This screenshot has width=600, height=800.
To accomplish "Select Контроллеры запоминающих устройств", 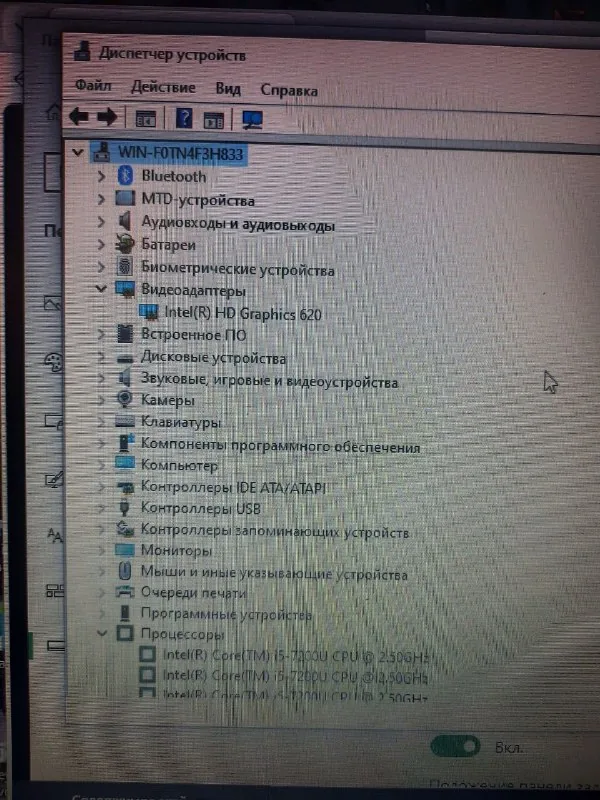I will point(275,531).
